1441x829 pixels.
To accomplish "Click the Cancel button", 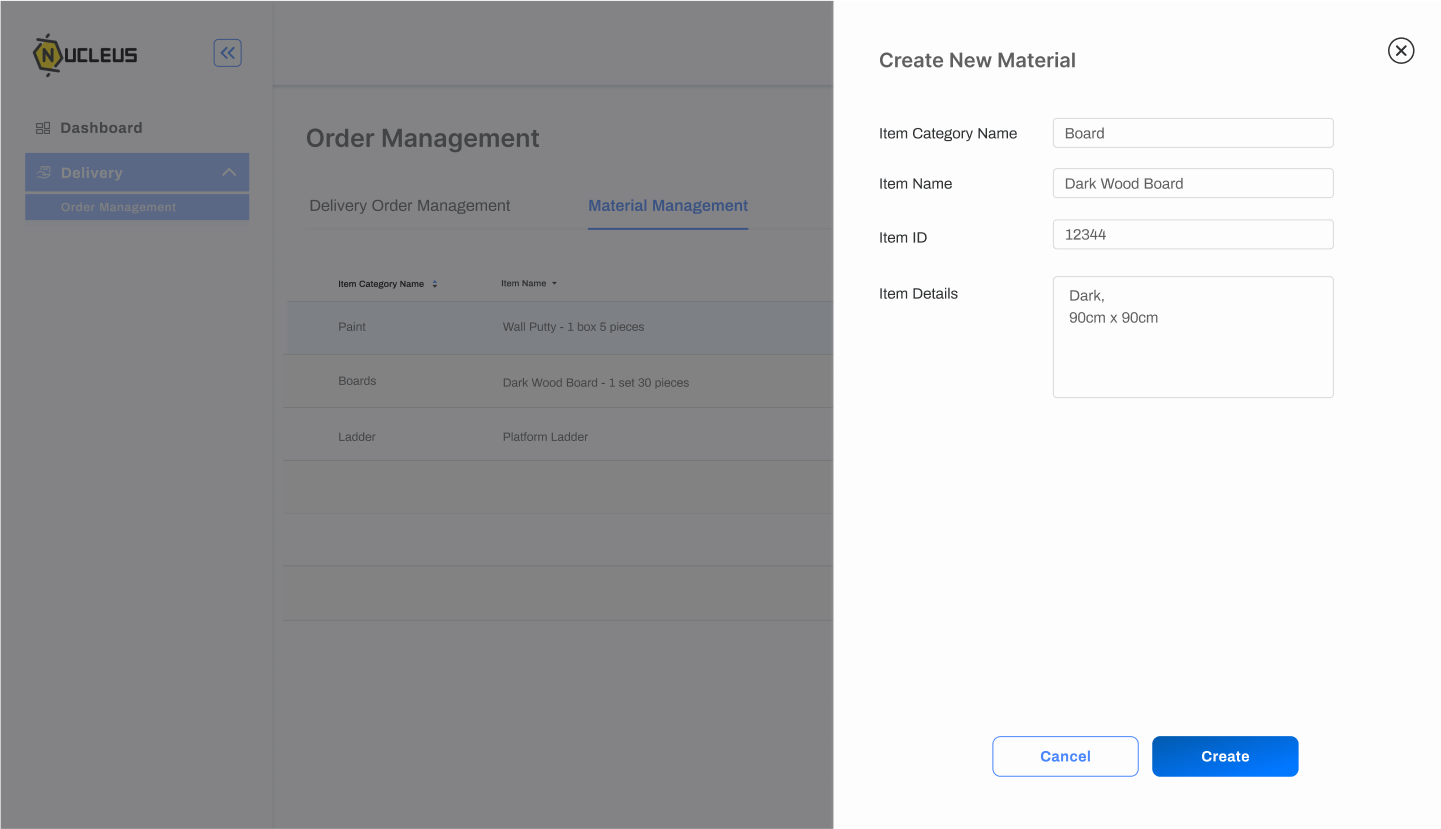I will [x=1065, y=756].
